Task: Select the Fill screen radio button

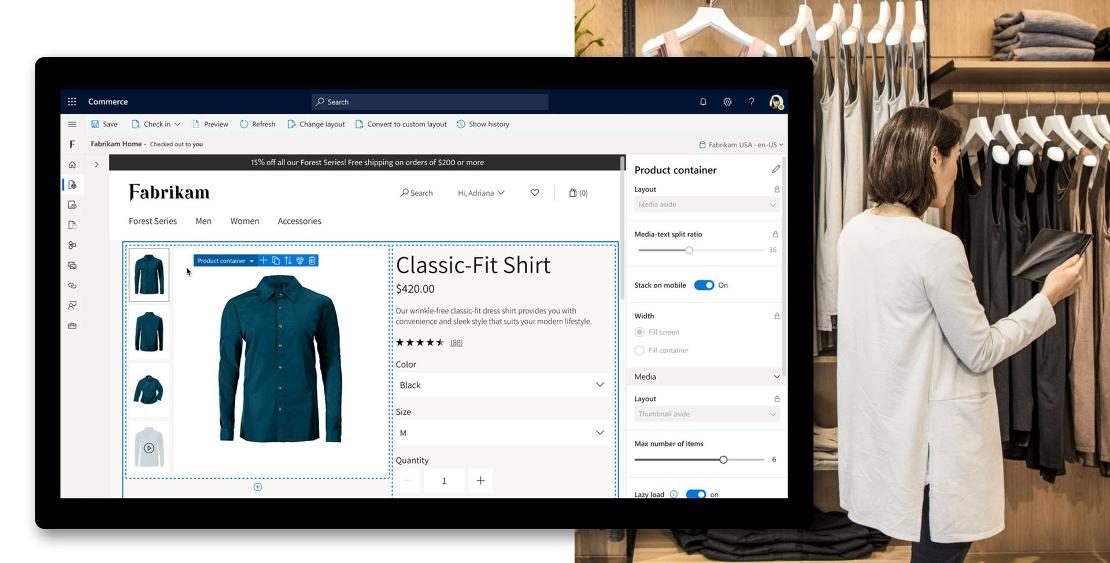Action: 639,332
